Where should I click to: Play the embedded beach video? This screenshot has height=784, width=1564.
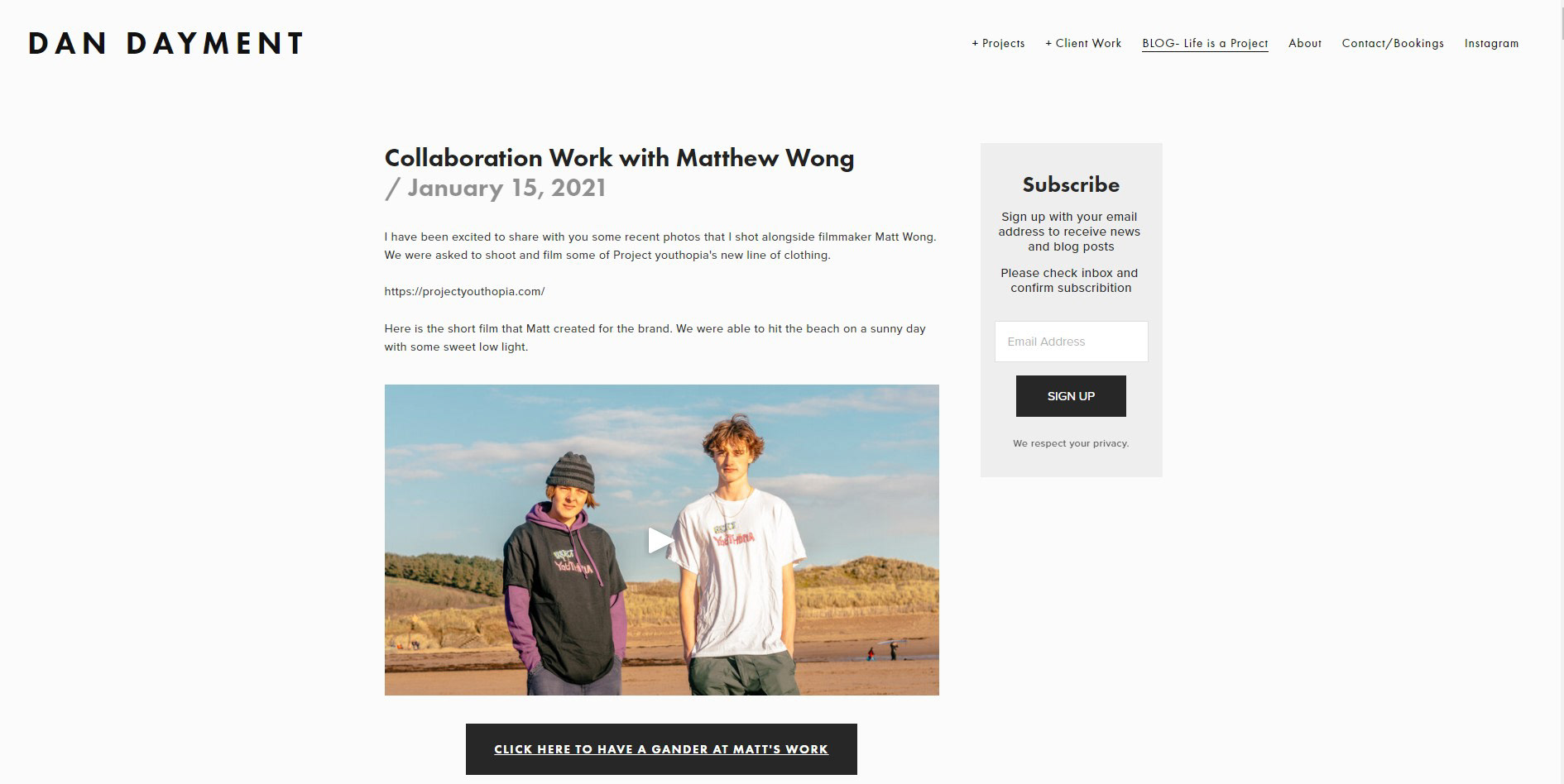coord(660,540)
